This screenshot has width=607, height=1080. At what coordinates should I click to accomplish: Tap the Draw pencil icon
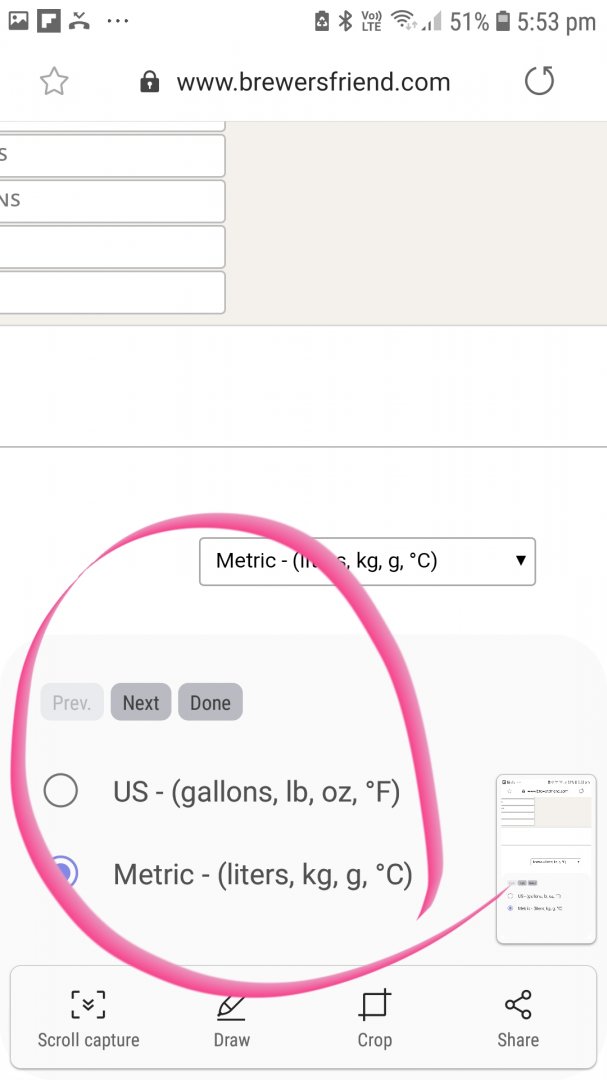point(231,1005)
